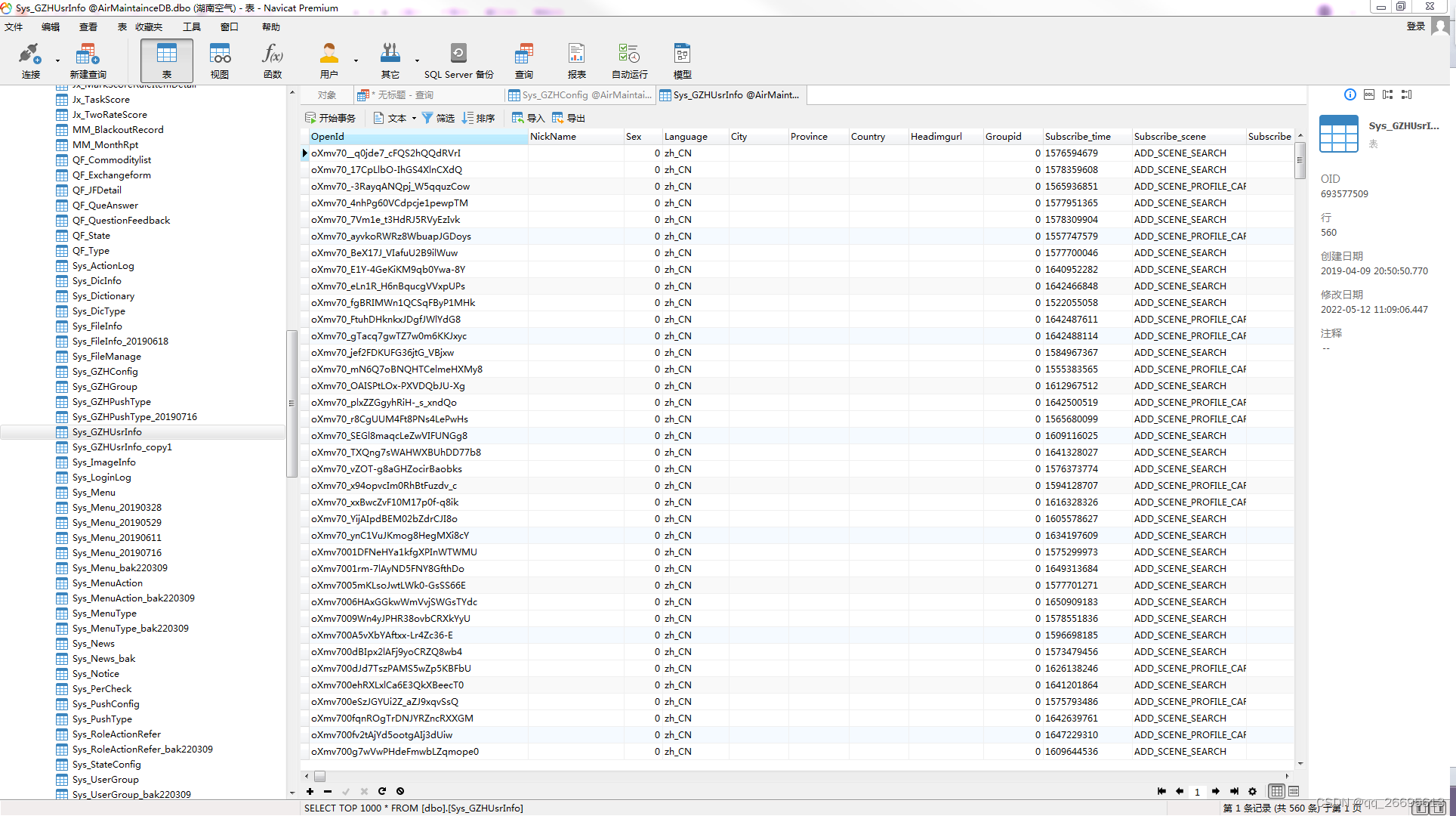Toggle the info panel icon
The width and height of the screenshot is (1456, 816).
pos(1350,94)
